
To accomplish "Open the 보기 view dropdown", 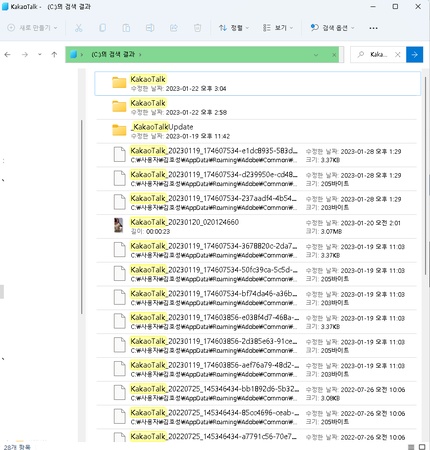I will point(278,28).
